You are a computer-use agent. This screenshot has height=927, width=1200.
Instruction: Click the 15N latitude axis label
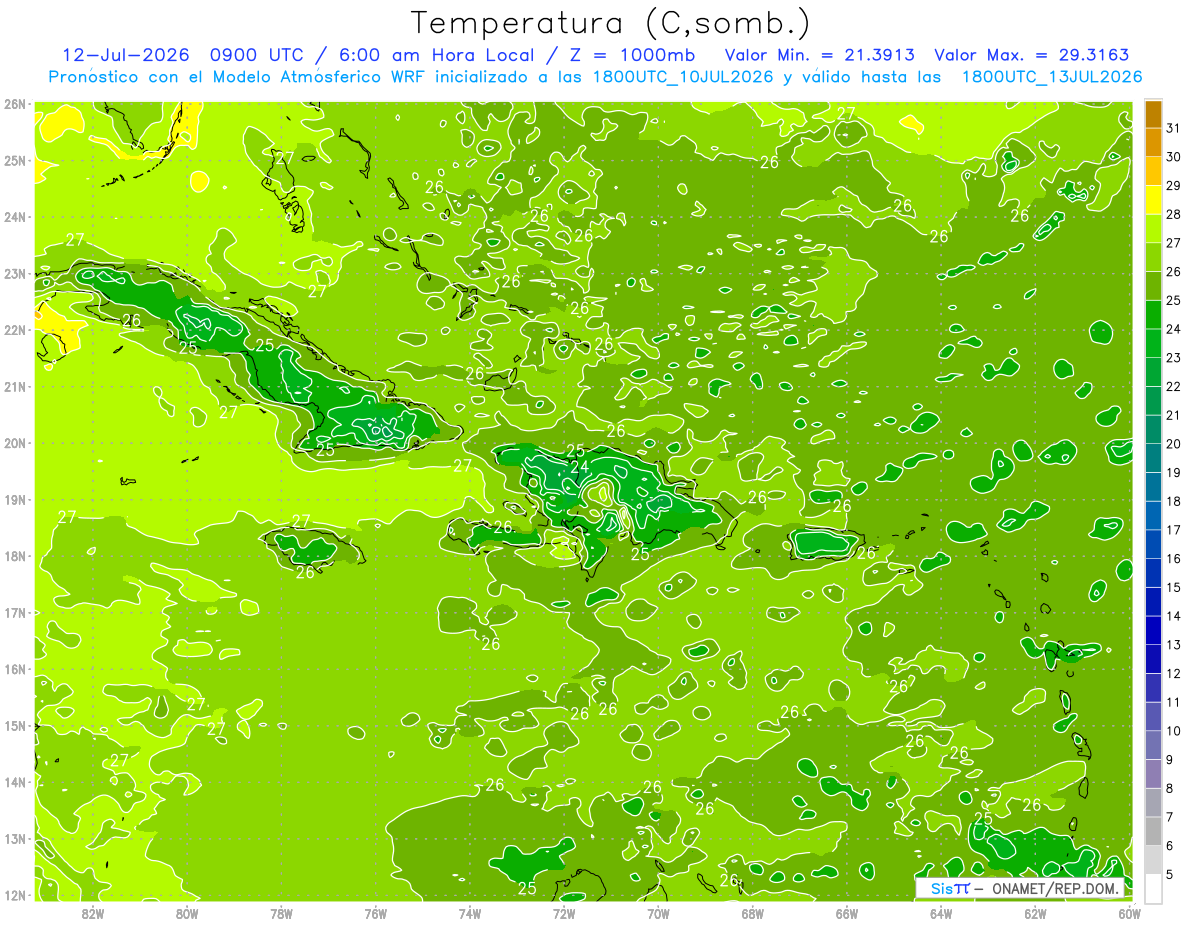14,726
